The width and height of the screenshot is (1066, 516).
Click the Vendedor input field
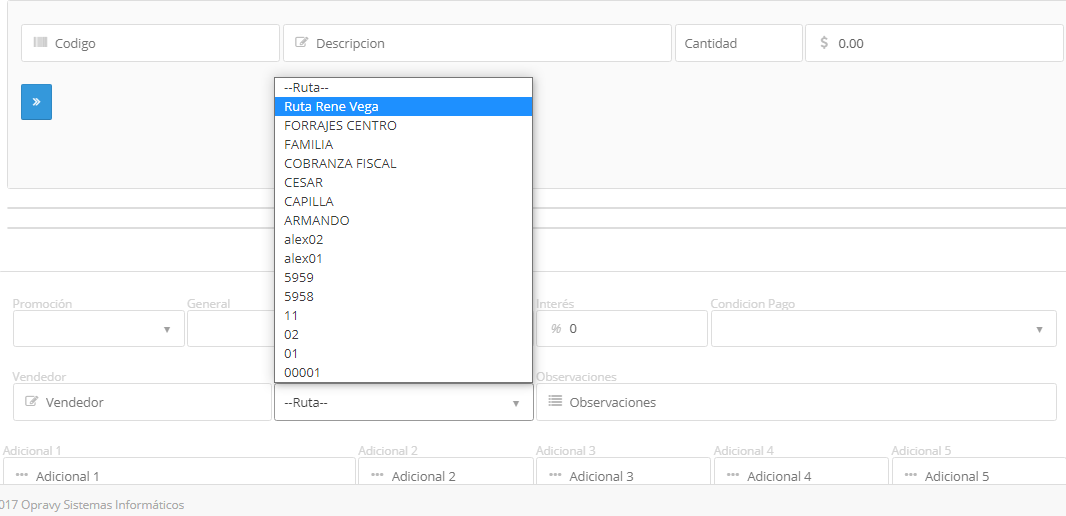point(142,402)
